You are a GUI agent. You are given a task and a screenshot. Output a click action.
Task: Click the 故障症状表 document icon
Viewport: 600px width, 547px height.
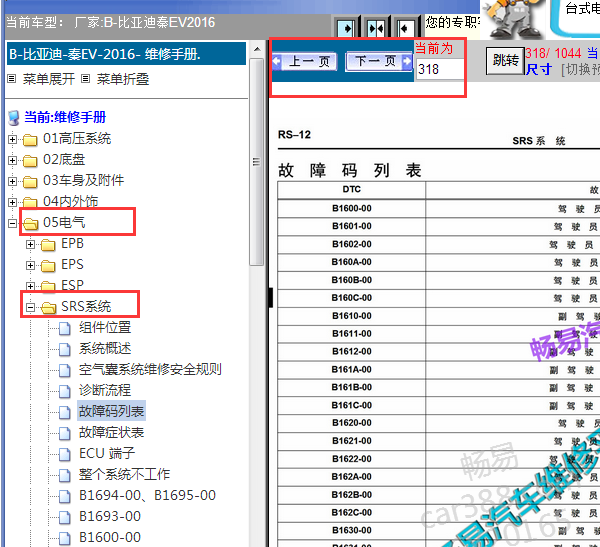(65, 433)
